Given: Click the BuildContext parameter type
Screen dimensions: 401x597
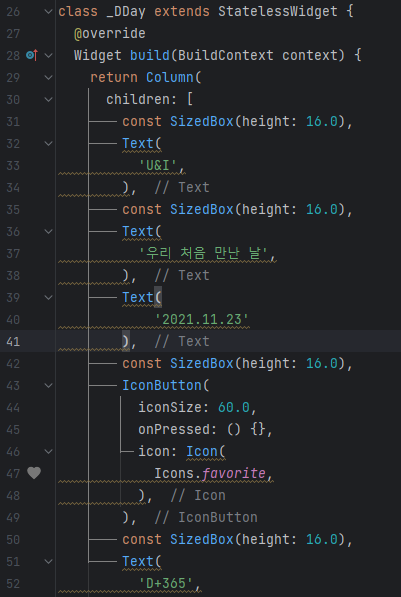Looking at the screenshot, I should [225, 56].
